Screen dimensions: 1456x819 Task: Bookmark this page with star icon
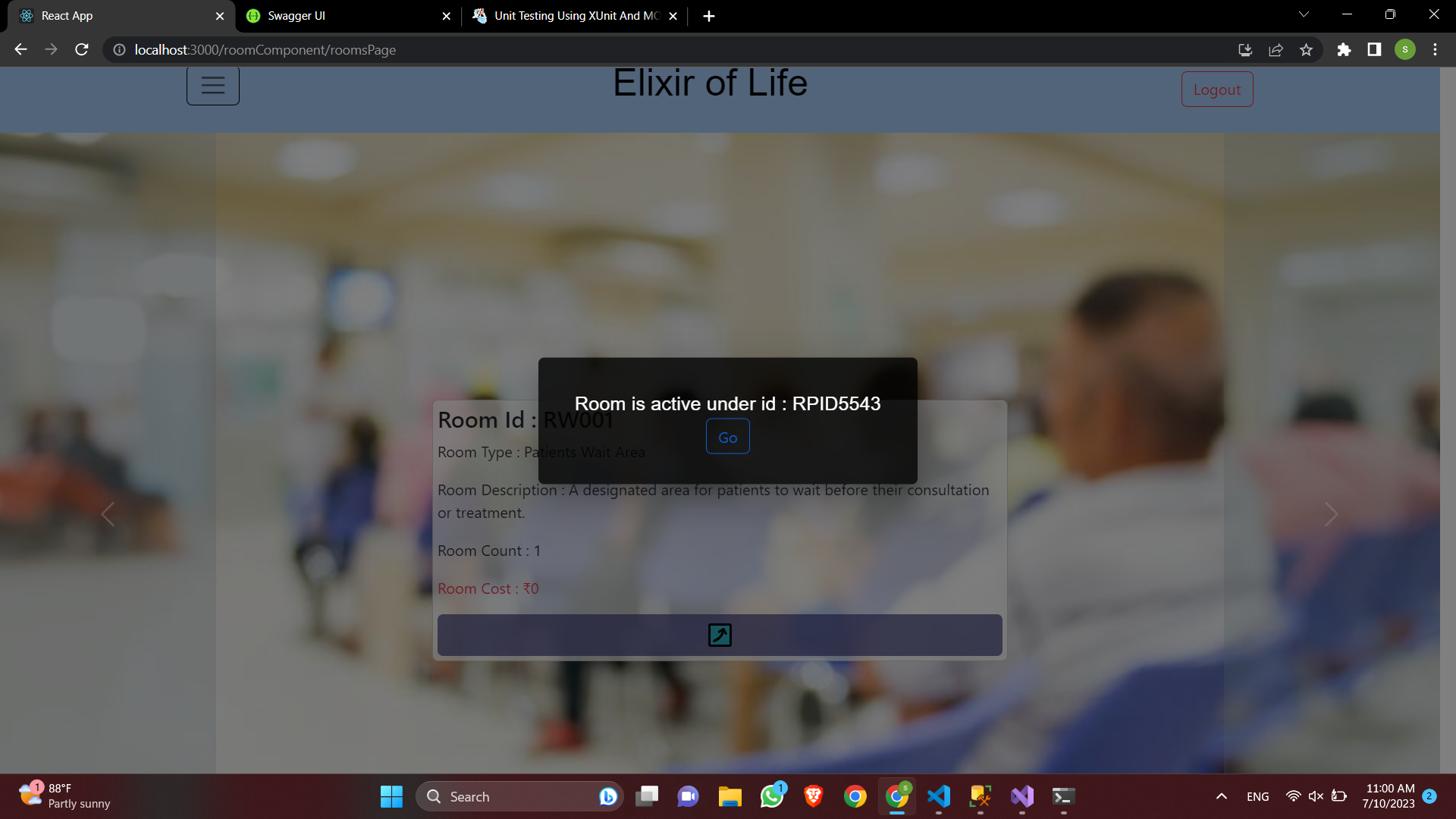coord(1306,50)
